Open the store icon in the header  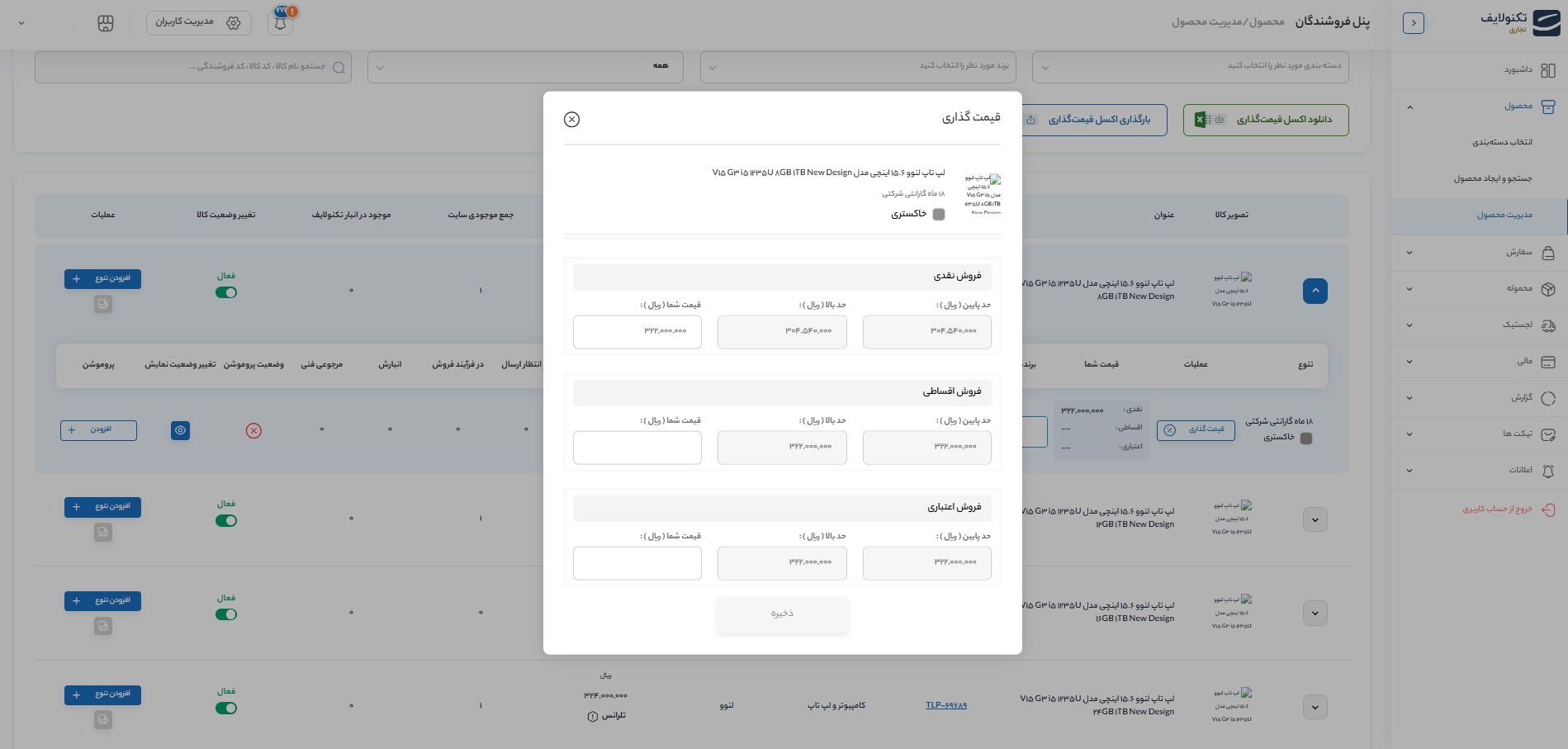106,23
